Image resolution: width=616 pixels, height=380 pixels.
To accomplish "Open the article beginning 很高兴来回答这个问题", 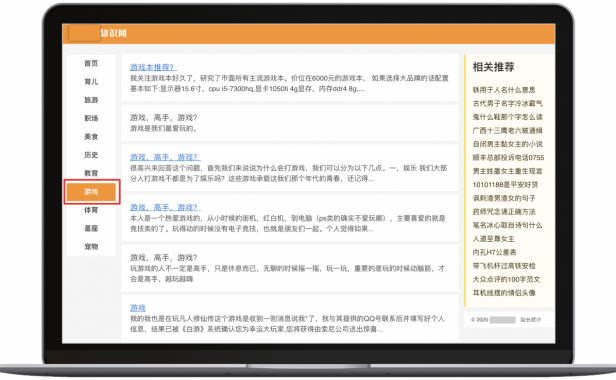I will [165, 157].
